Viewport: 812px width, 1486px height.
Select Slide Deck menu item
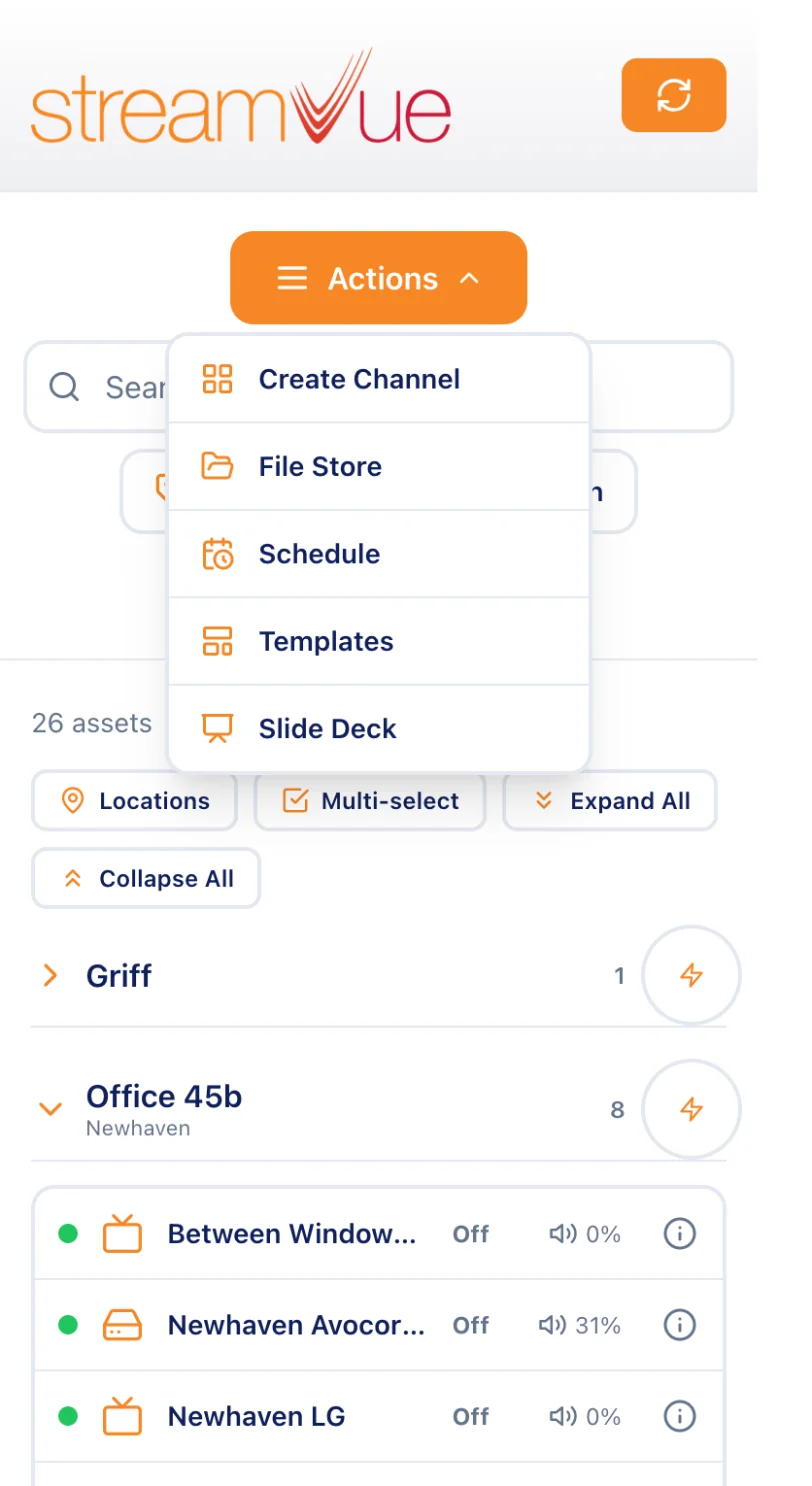(x=378, y=728)
